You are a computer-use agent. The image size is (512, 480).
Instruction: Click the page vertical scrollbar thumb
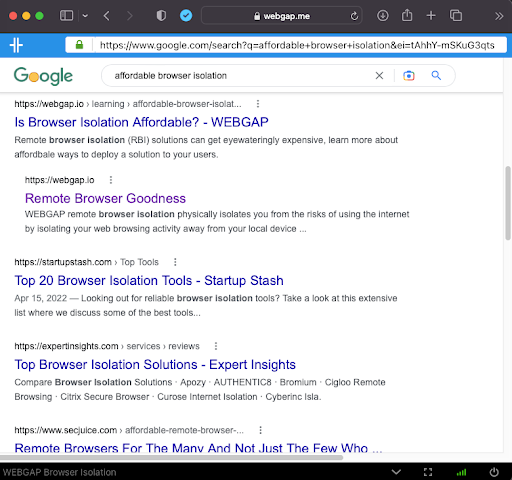coord(508,203)
